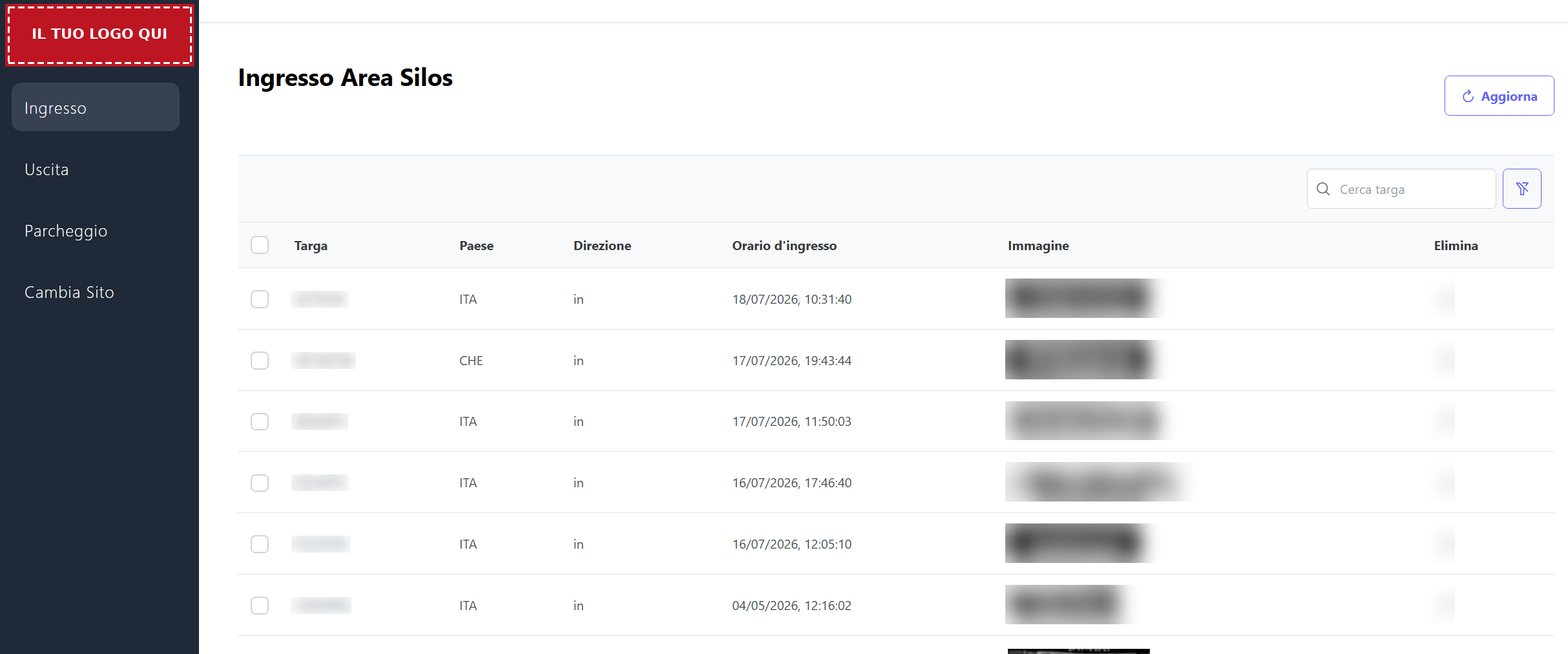1568x654 pixels.
Task: Click the Aggiorna refresh button
Action: click(x=1499, y=96)
